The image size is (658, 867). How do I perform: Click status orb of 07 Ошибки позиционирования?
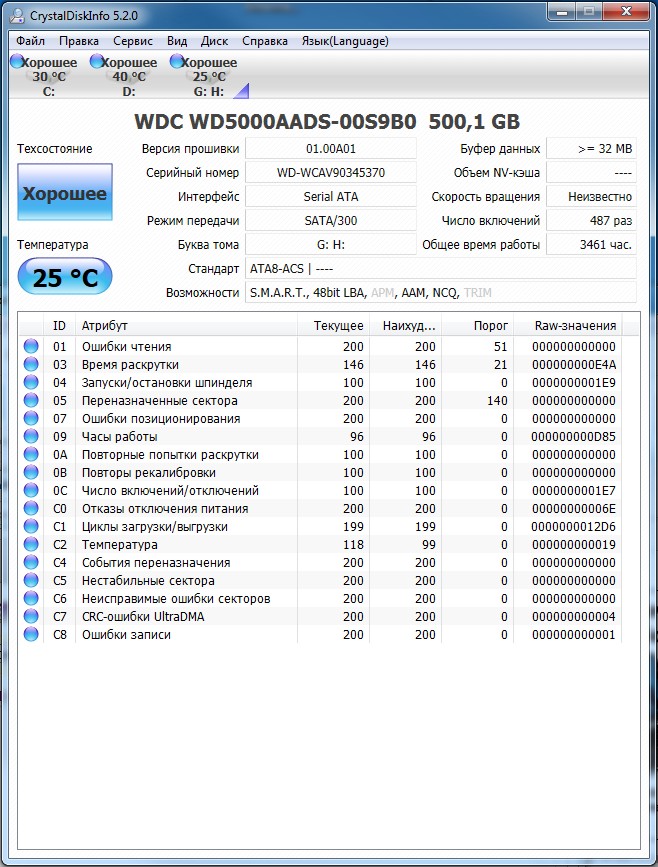[x=31, y=418]
